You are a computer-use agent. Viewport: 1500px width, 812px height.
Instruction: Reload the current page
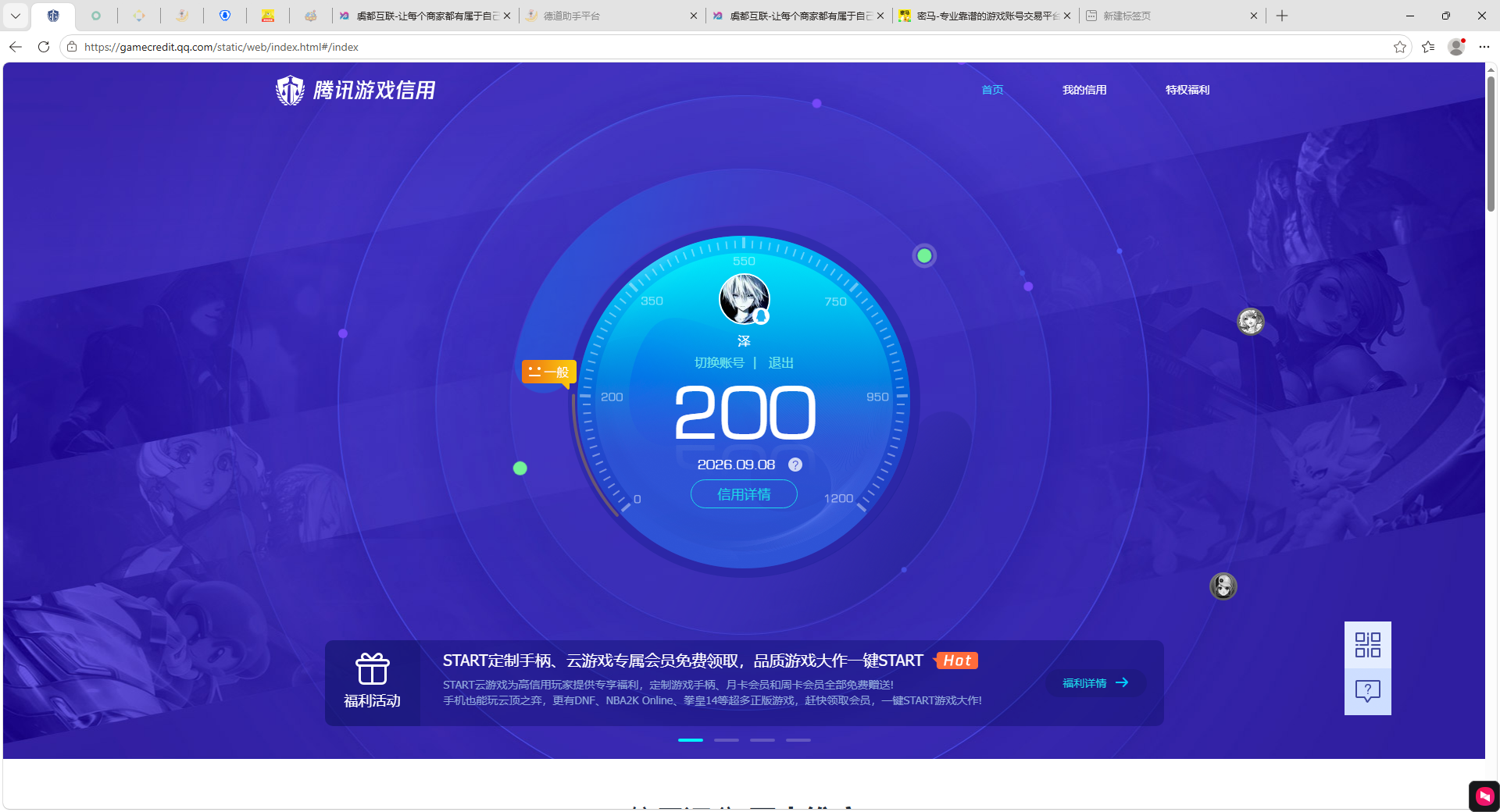[x=44, y=47]
